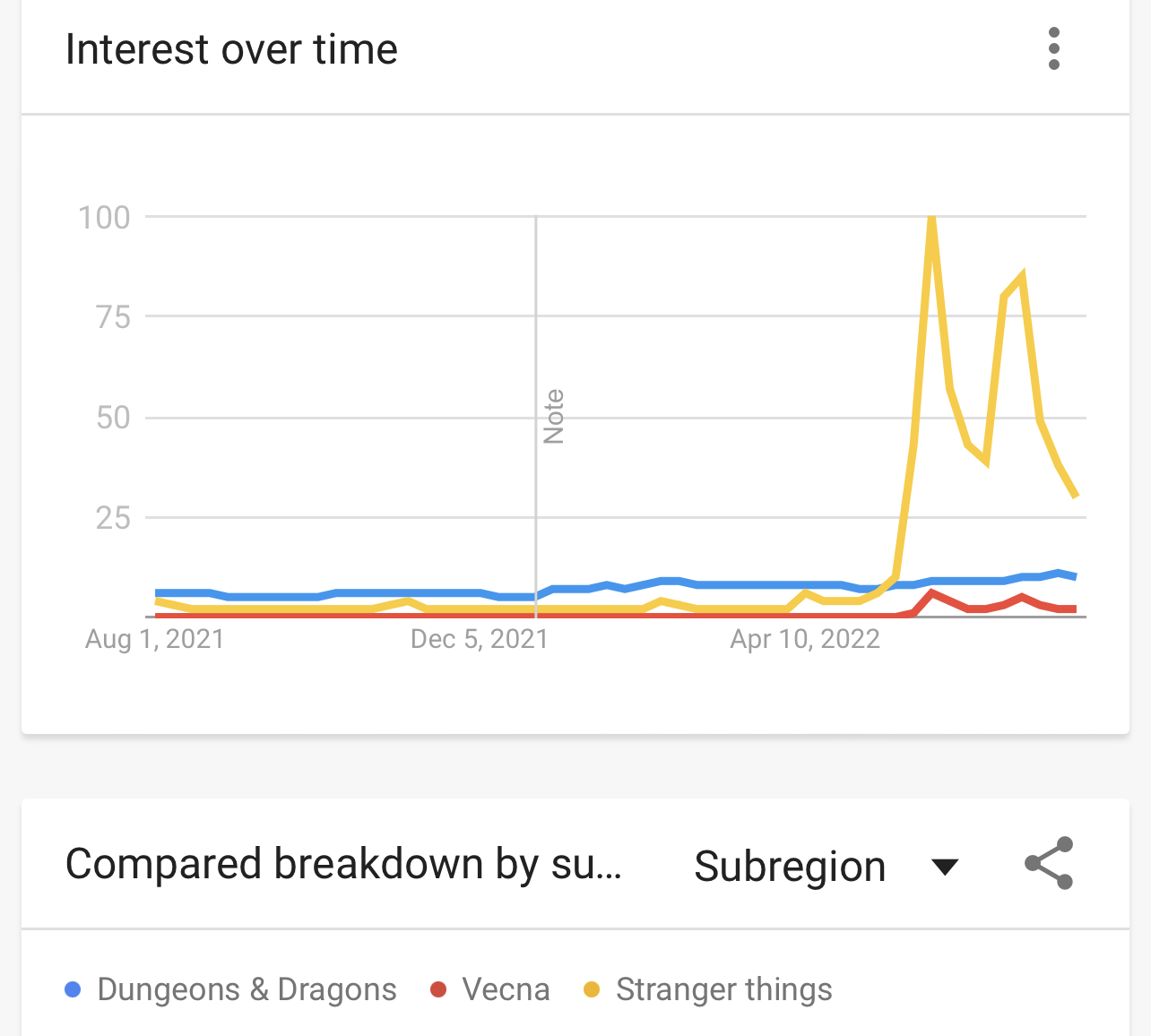Click the Dec 5, 2021 axis label

coord(480,639)
